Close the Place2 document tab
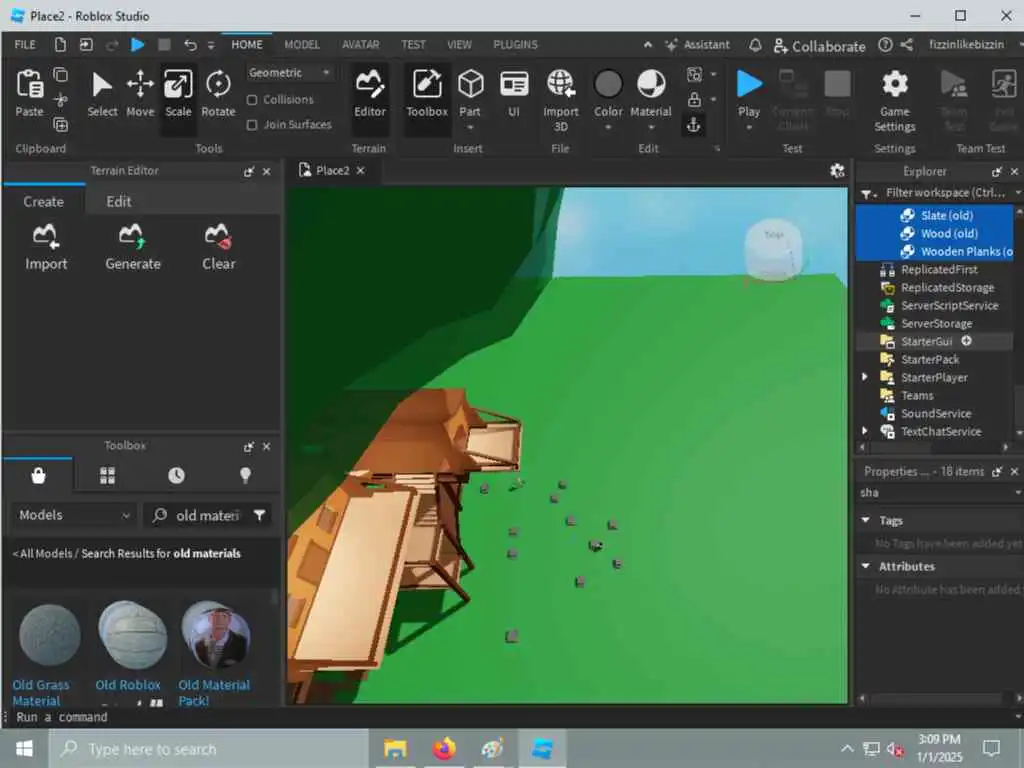This screenshot has height=768, width=1024. 360,170
